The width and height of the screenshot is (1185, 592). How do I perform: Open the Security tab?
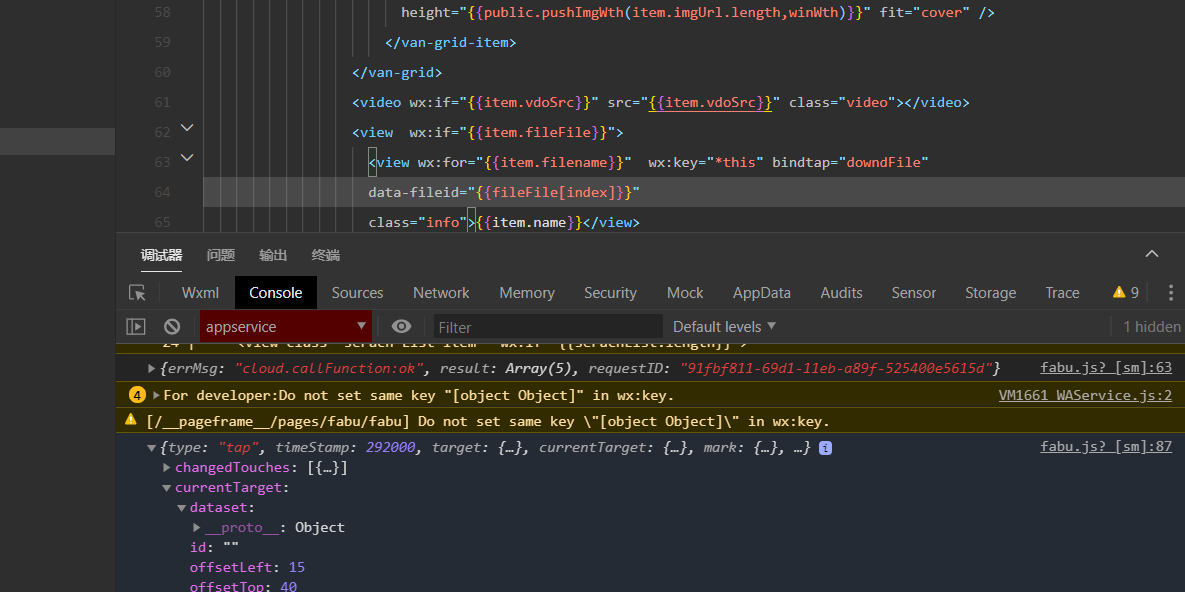tap(611, 293)
